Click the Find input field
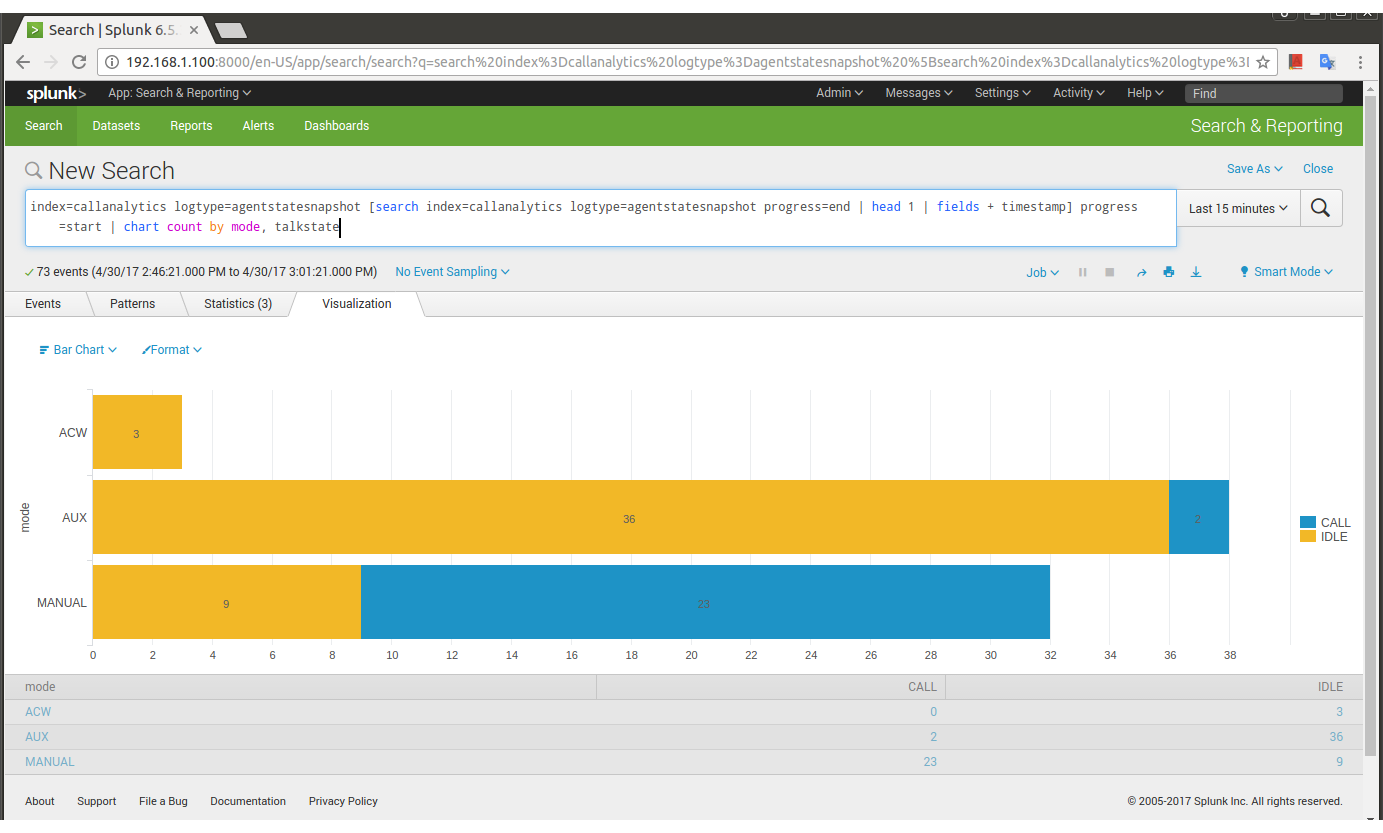This screenshot has height=833, width=1383. point(1263,93)
